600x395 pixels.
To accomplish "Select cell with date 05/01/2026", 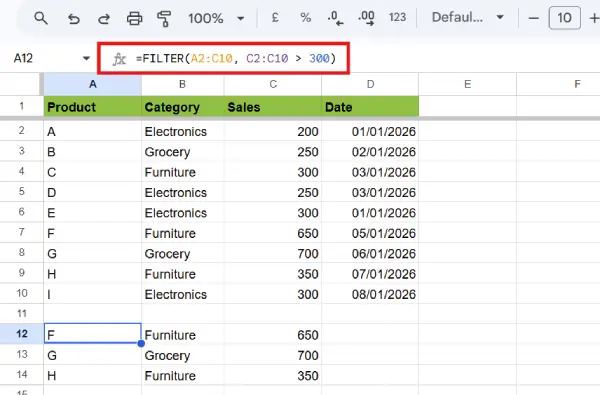I will [370, 233].
